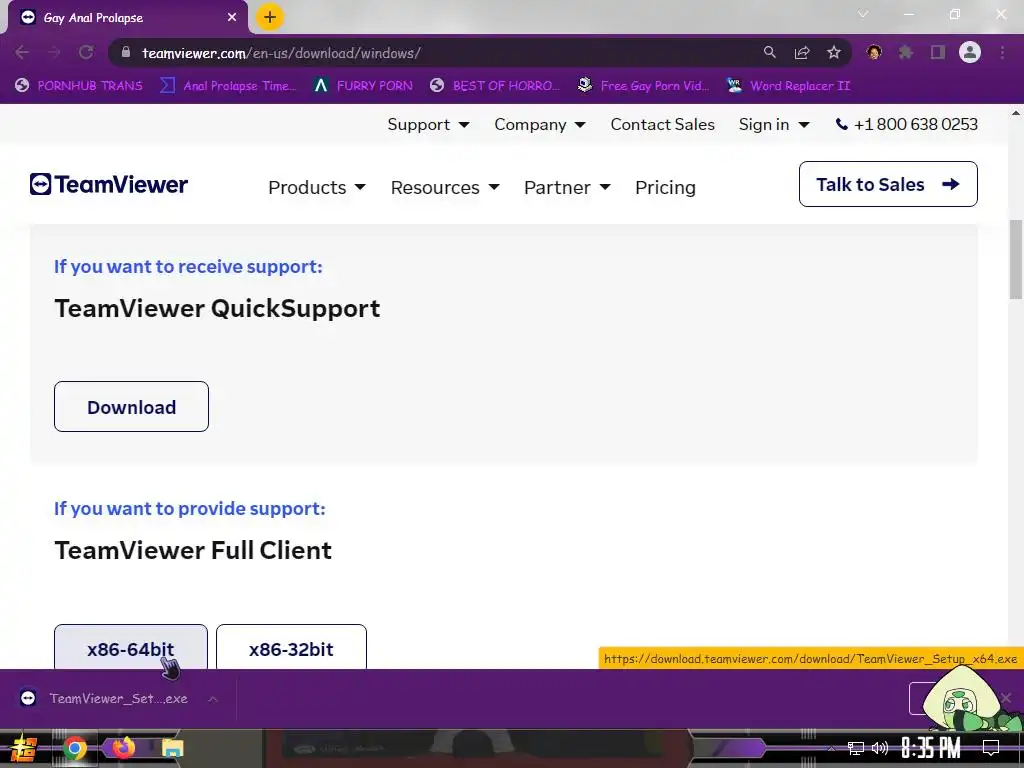Bookmark this page with star icon

point(833,52)
